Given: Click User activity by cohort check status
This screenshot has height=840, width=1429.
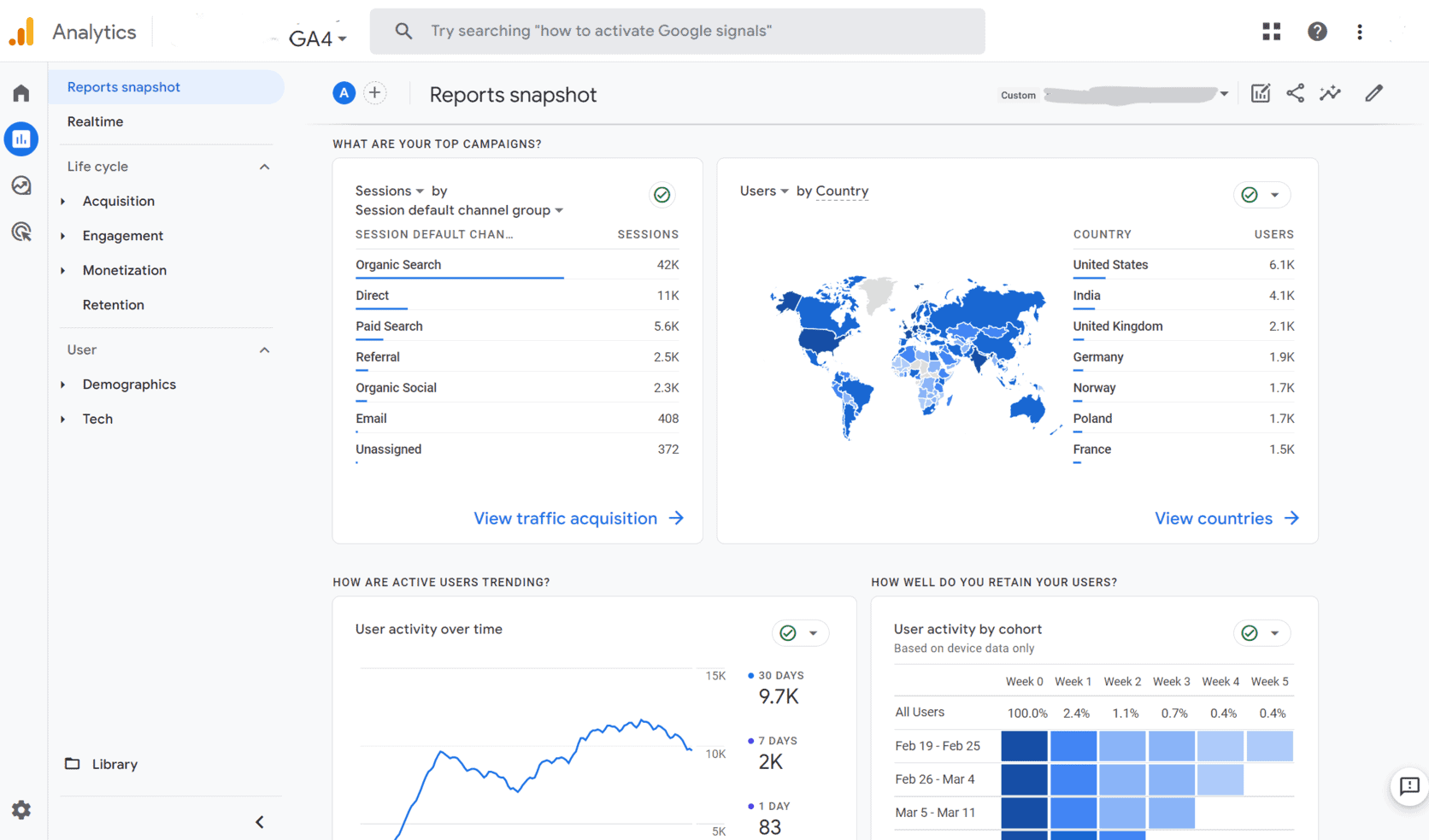Looking at the screenshot, I should (x=1250, y=633).
